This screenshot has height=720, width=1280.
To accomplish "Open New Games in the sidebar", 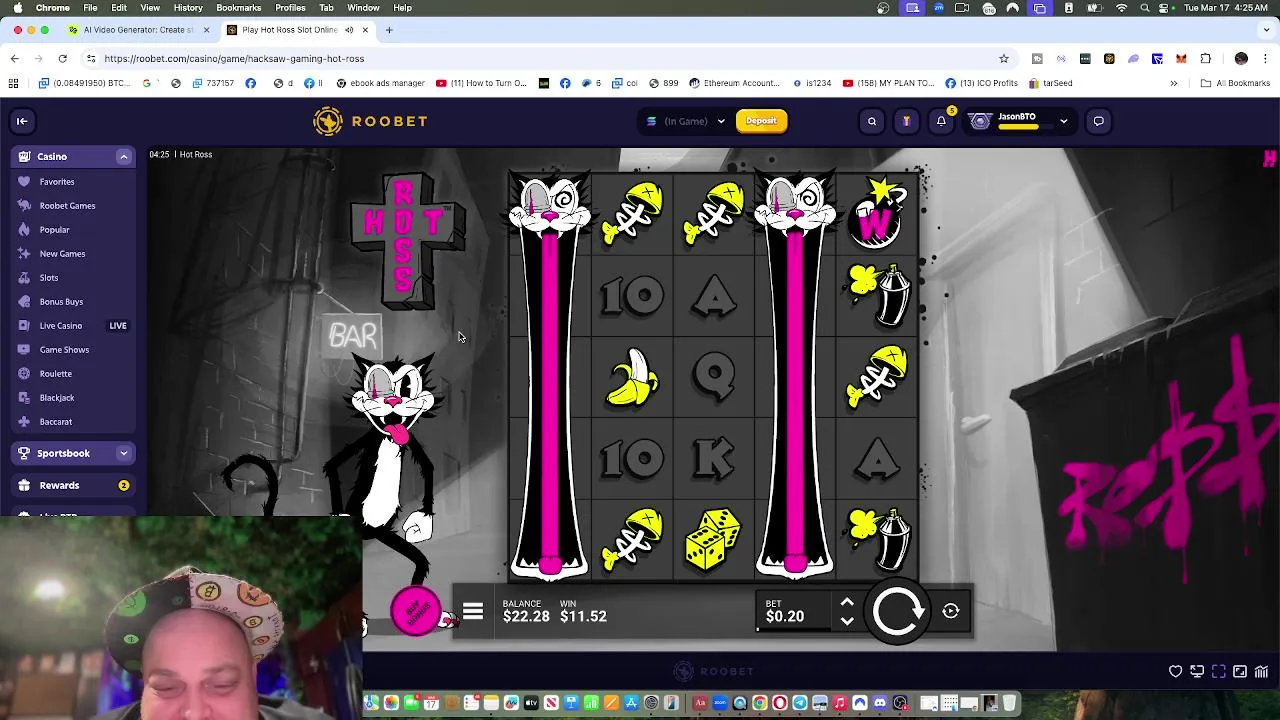I will [x=62, y=254].
